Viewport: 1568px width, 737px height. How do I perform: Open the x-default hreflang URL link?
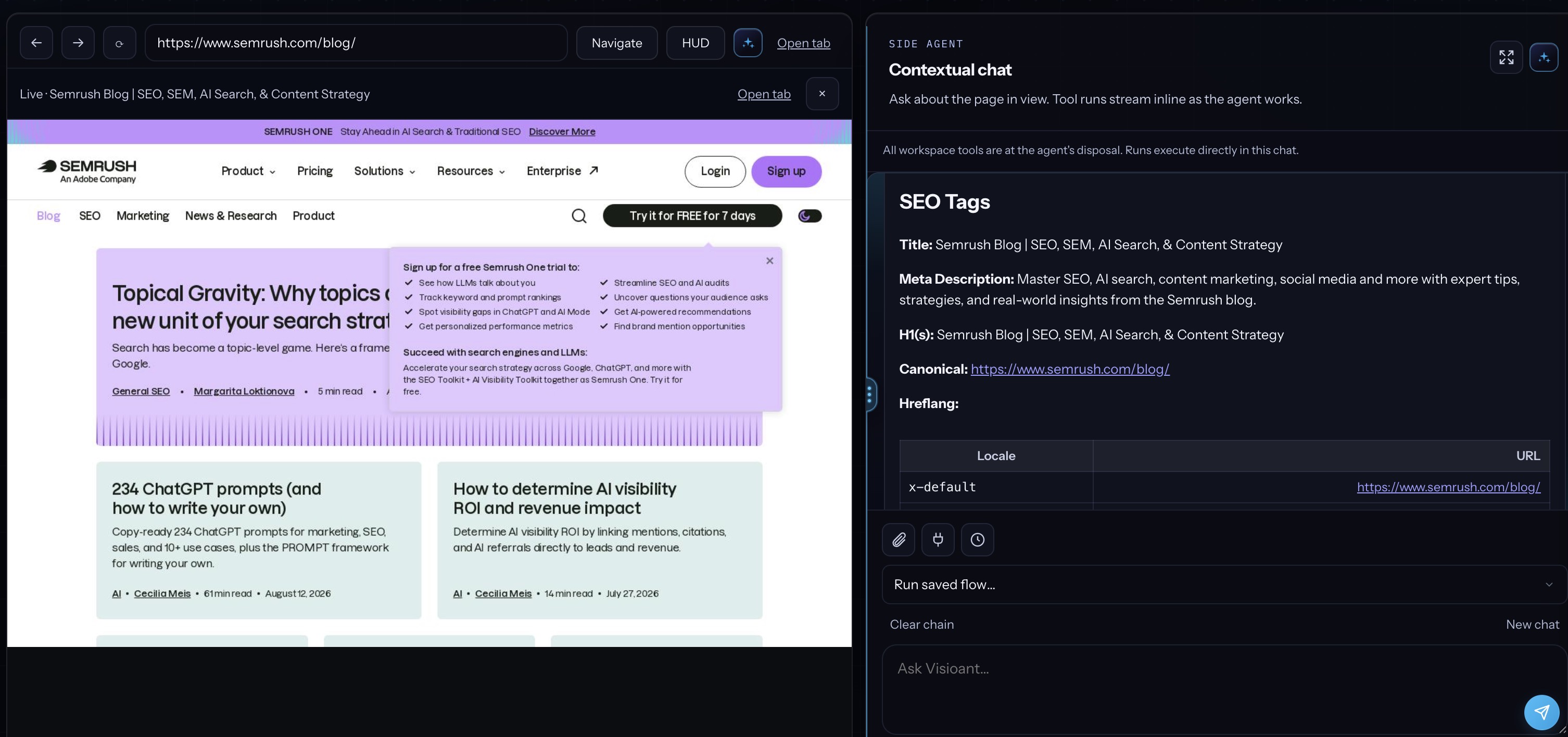point(1448,487)
